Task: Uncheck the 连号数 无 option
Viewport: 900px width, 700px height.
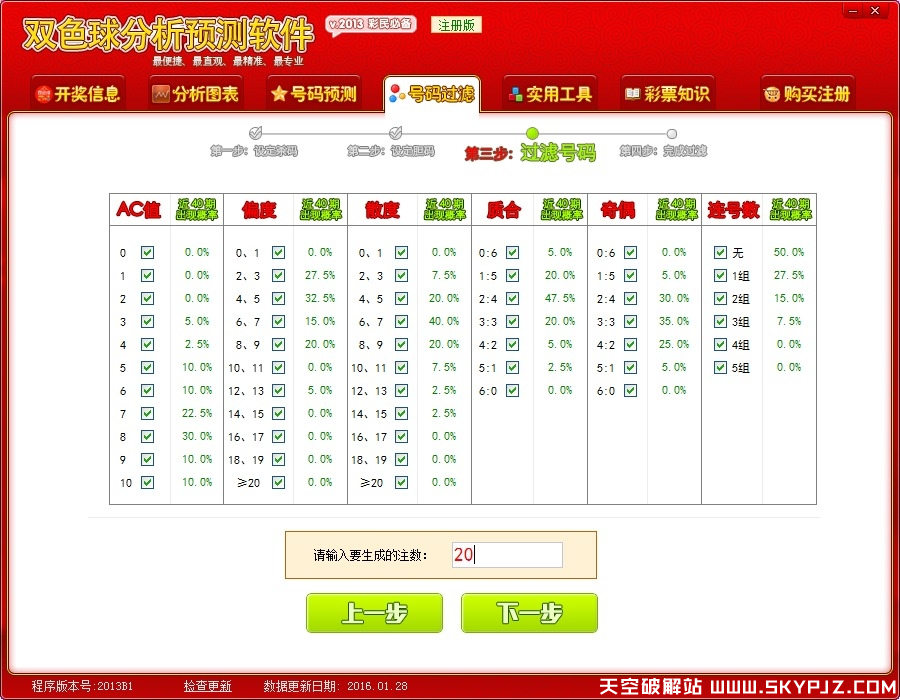Action: pos(720,253)
